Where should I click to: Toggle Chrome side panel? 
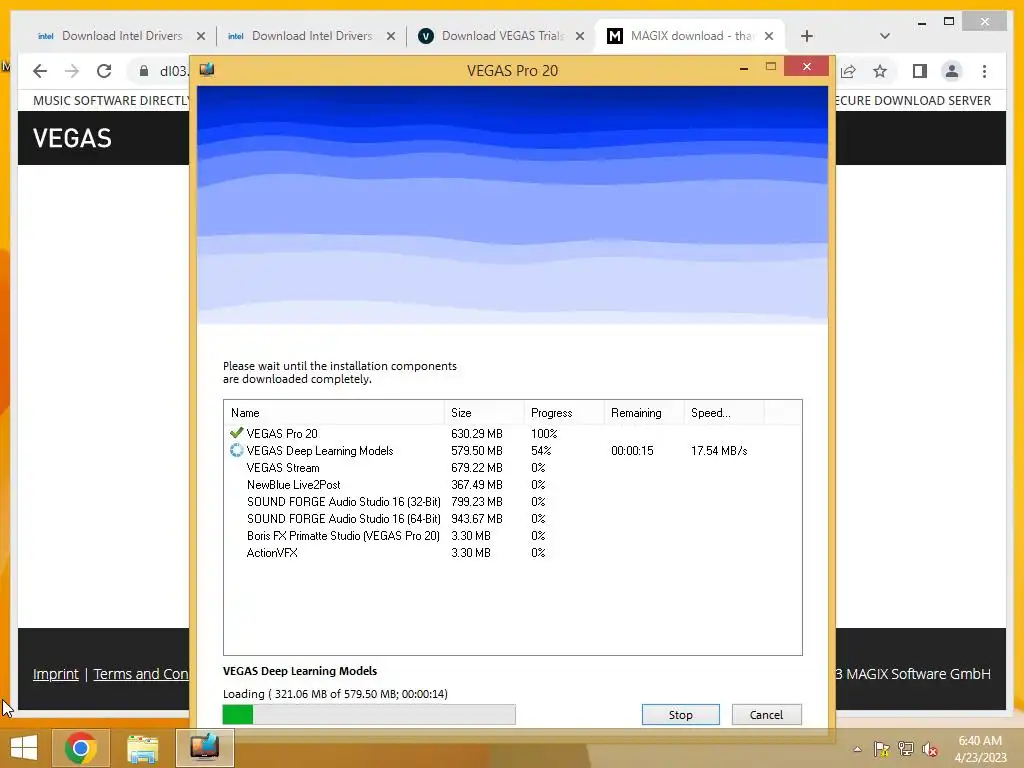[920, 71]
